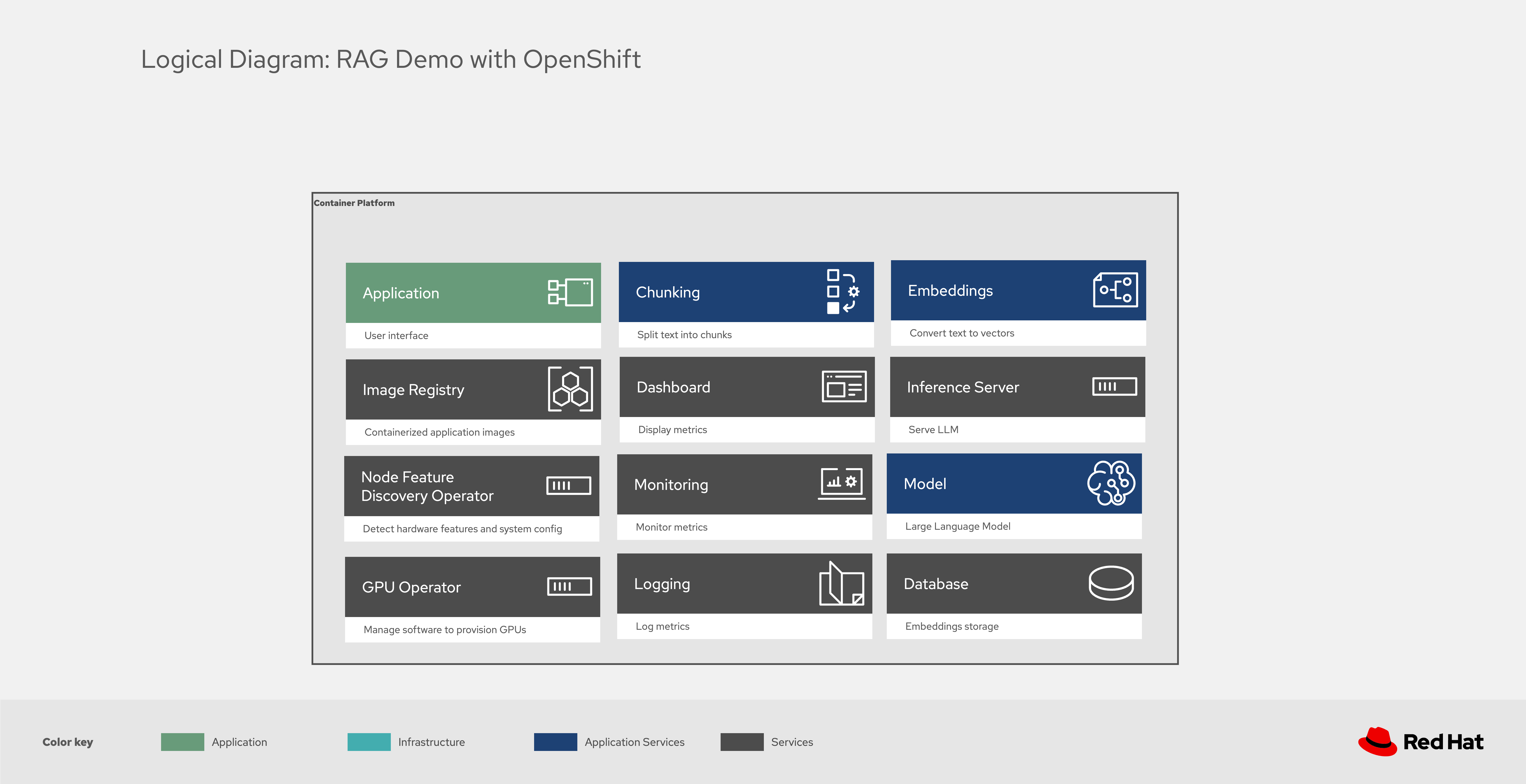Click the Chunking process icon
This screenshot has width=1526, height=784.
[x=842, y=291]
